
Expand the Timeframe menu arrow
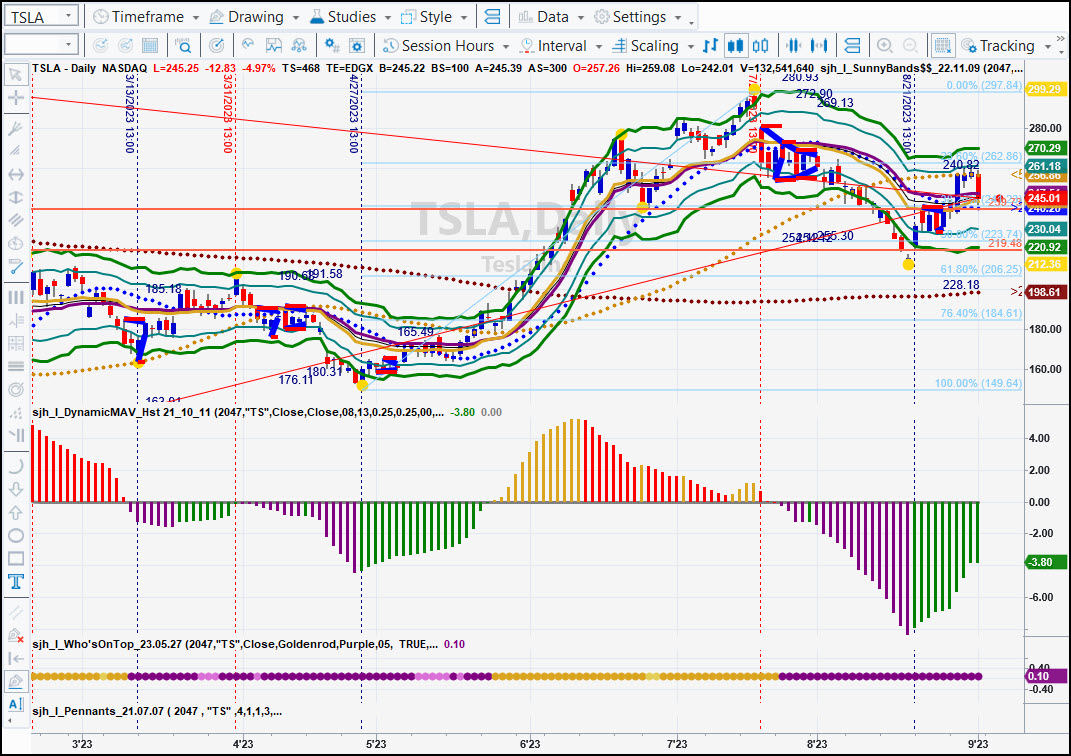(x=196, y=17)
